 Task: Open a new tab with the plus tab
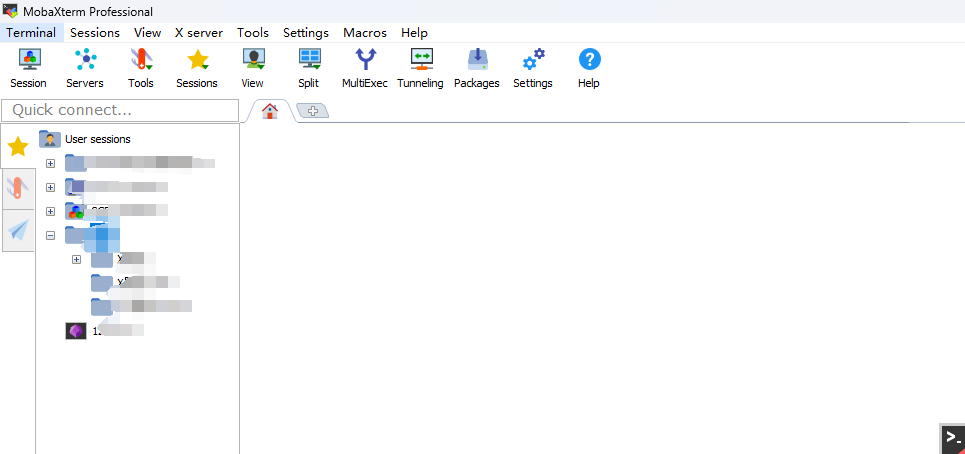coord(313,111)
